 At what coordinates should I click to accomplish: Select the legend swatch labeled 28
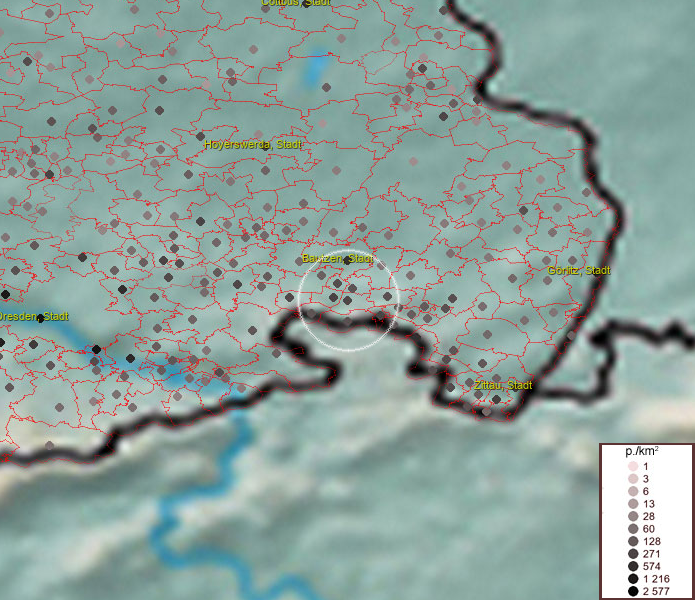pos(632,516)
